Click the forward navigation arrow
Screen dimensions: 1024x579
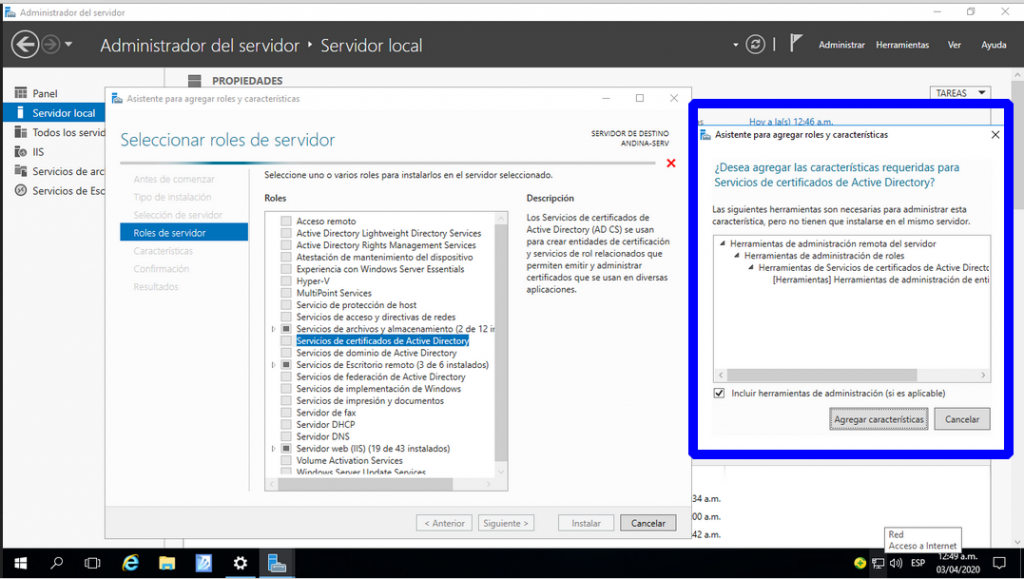point(50,45)
